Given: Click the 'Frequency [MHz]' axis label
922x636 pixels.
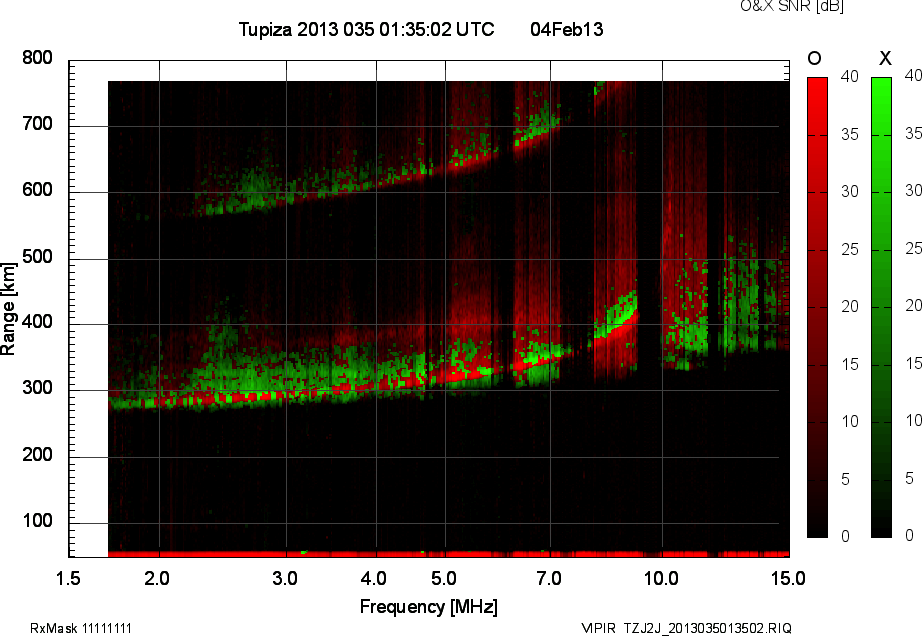Looking at the screenshot, I should tap(429, 607).
